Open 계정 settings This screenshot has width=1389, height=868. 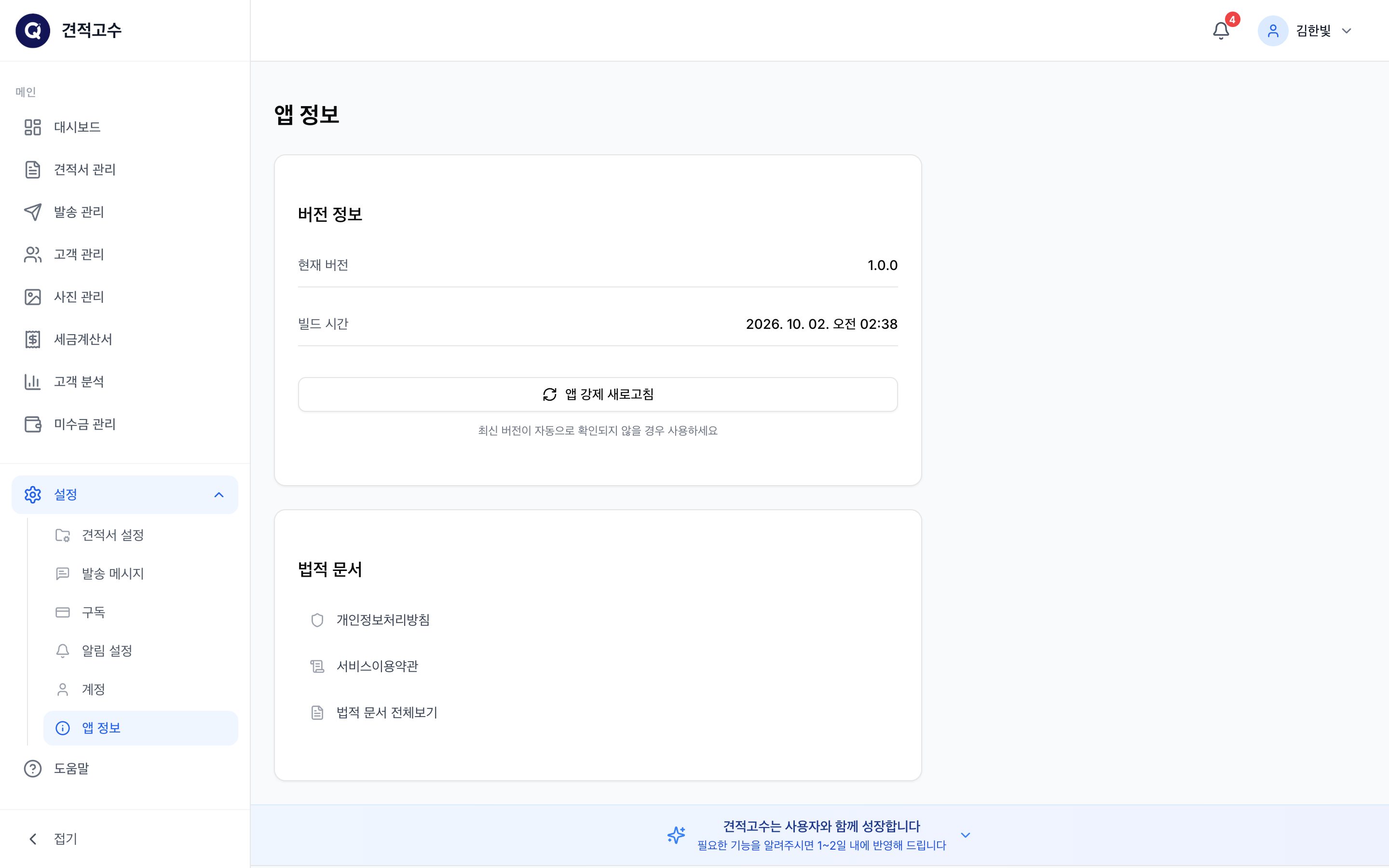[x=141, y=689]
